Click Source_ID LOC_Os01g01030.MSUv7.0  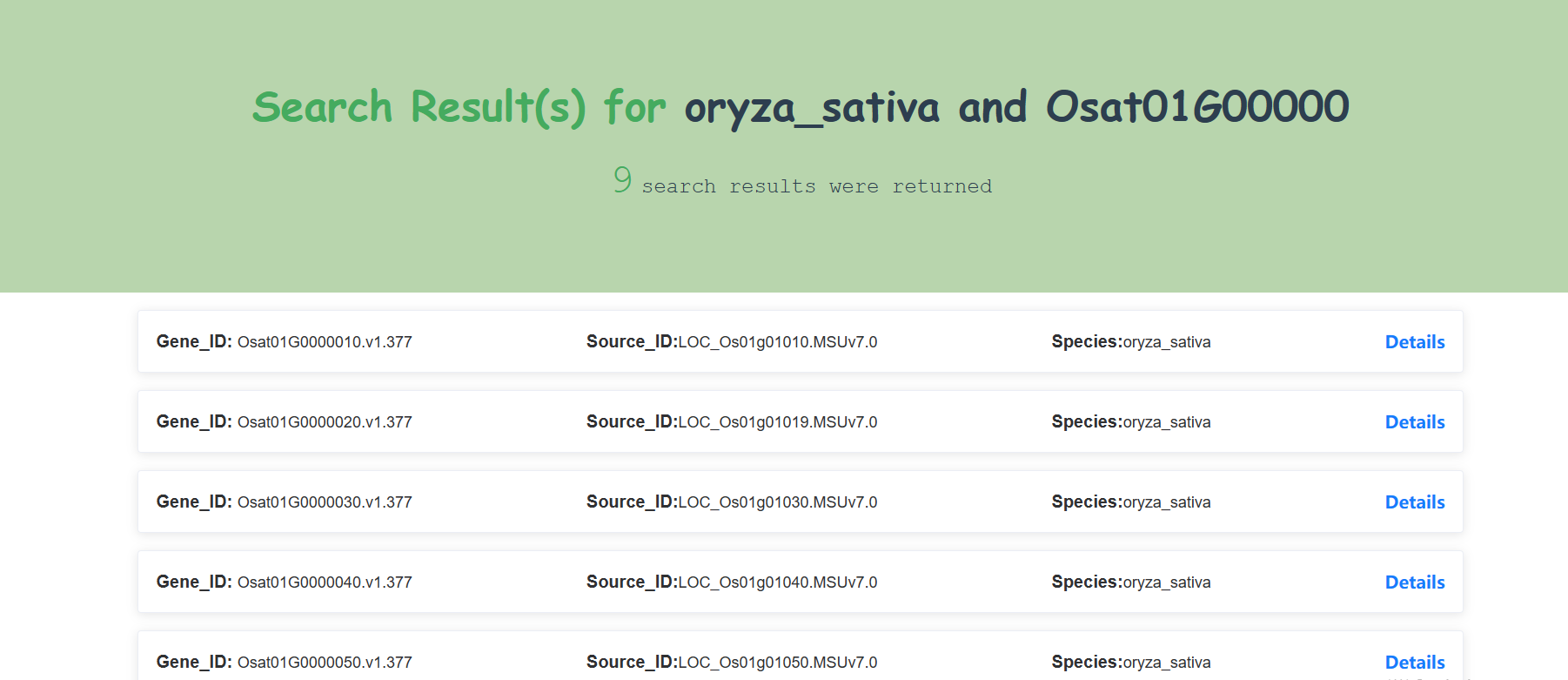[776, 502]
